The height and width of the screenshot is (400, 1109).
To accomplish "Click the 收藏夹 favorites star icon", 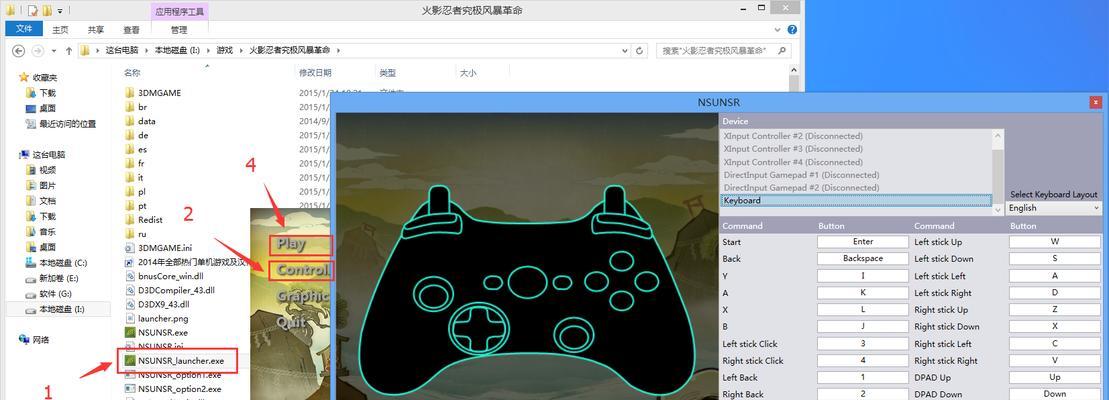I will [x=24, y=77].
